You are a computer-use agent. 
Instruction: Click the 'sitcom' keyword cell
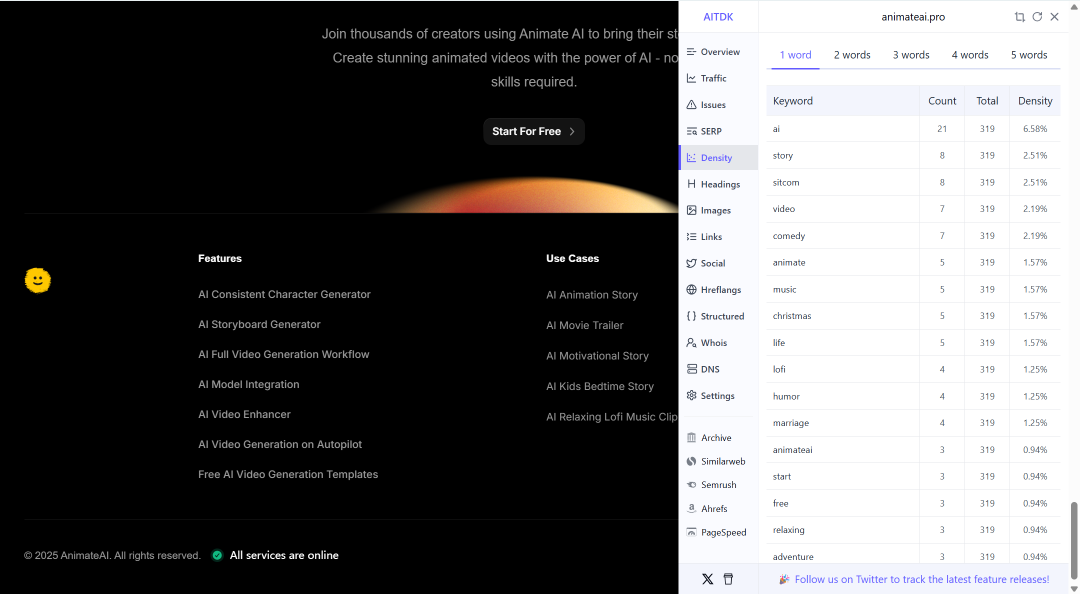click(x=842, y=183)
